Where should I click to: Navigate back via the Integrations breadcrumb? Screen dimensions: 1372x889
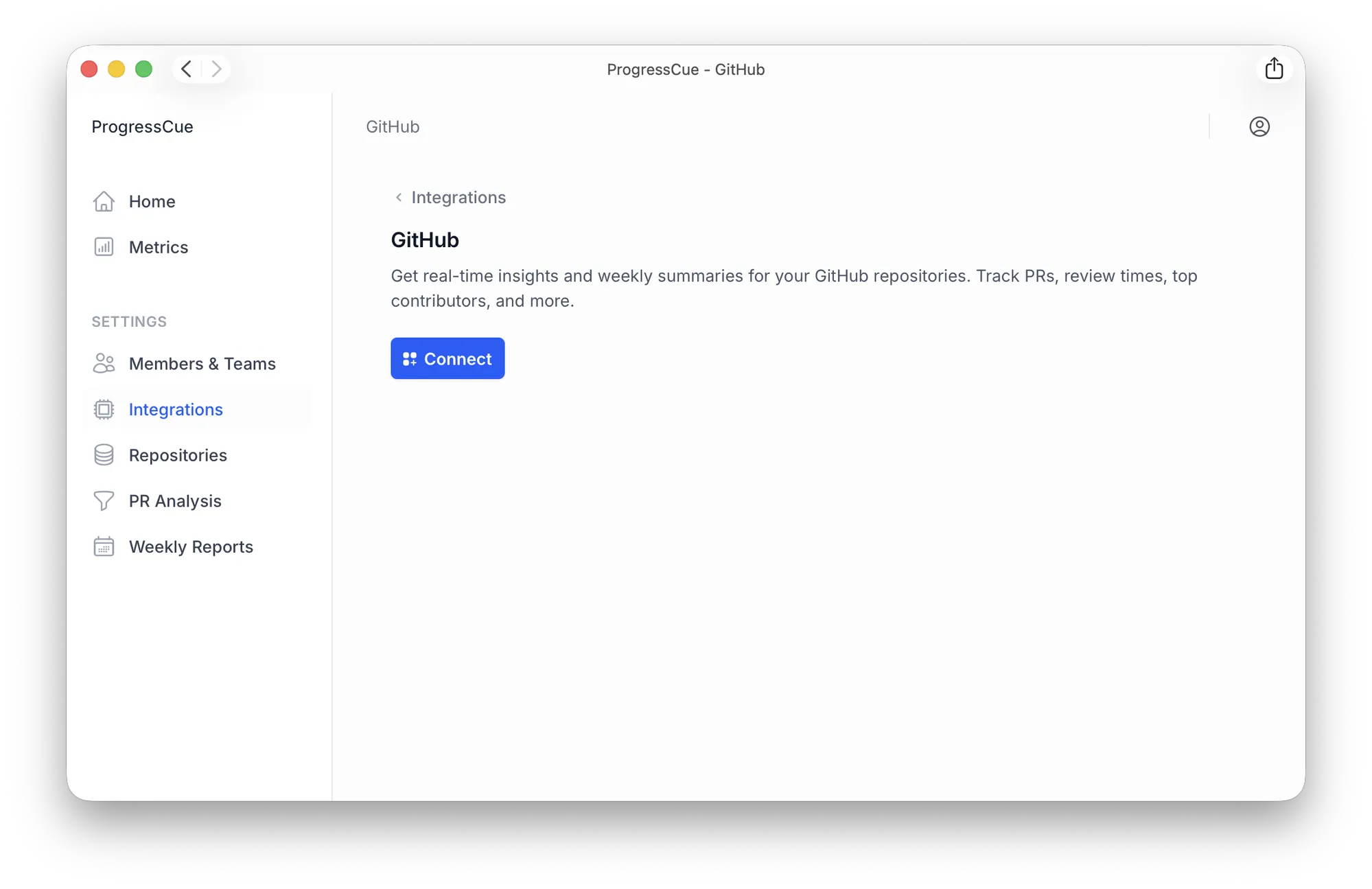pos(458,197)
